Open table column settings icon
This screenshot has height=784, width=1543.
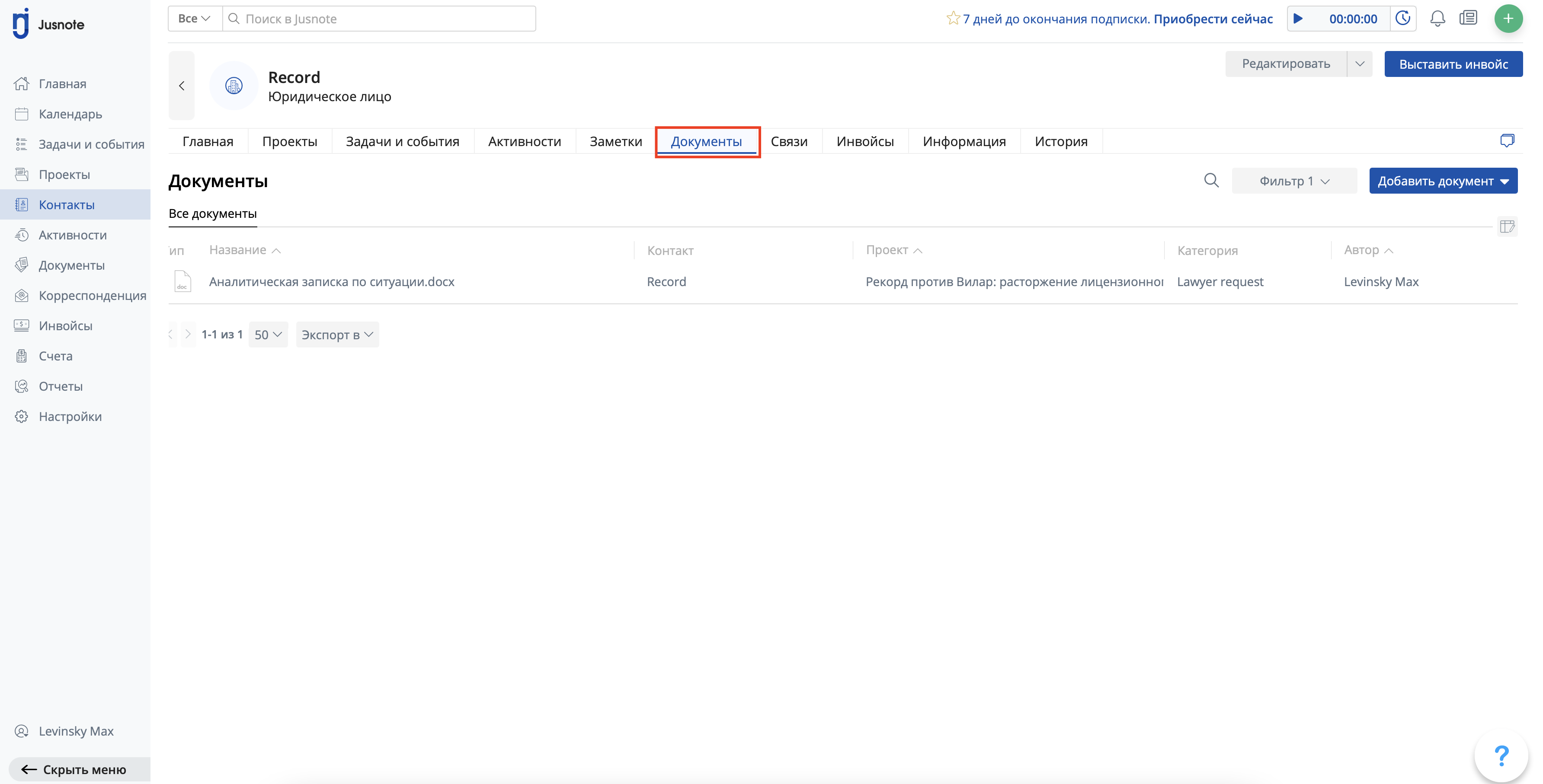[x=1507, y=226]
